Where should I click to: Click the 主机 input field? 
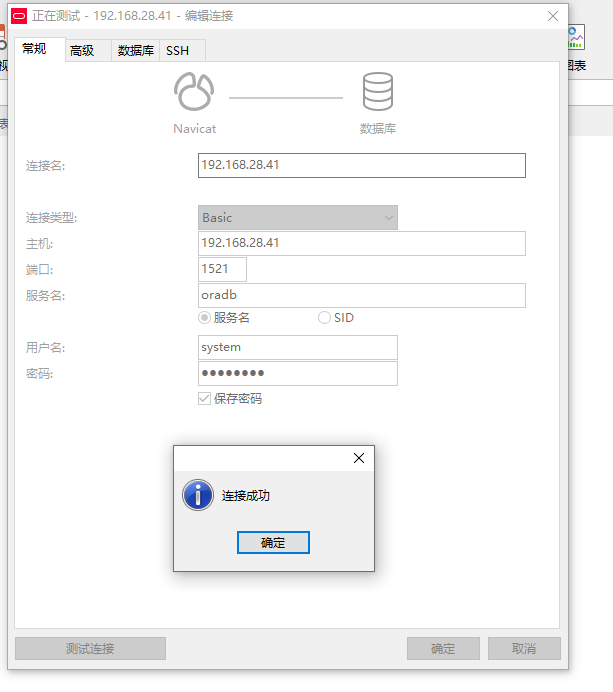[x=362, y=244]
